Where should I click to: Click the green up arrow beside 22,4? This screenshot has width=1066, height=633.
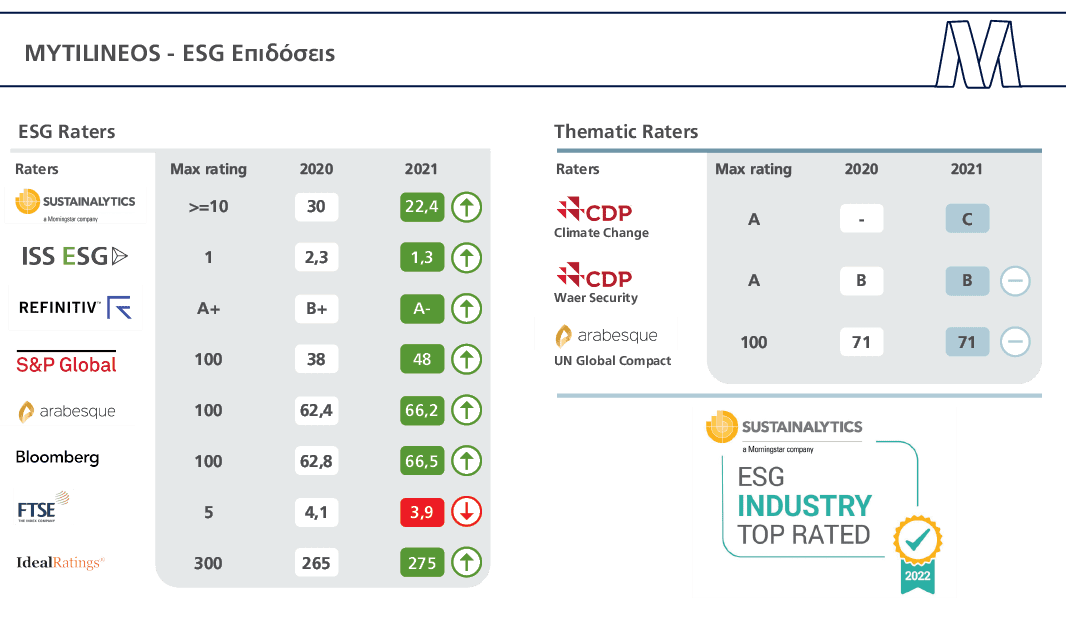pyautogui.click(x=466, y=207)
